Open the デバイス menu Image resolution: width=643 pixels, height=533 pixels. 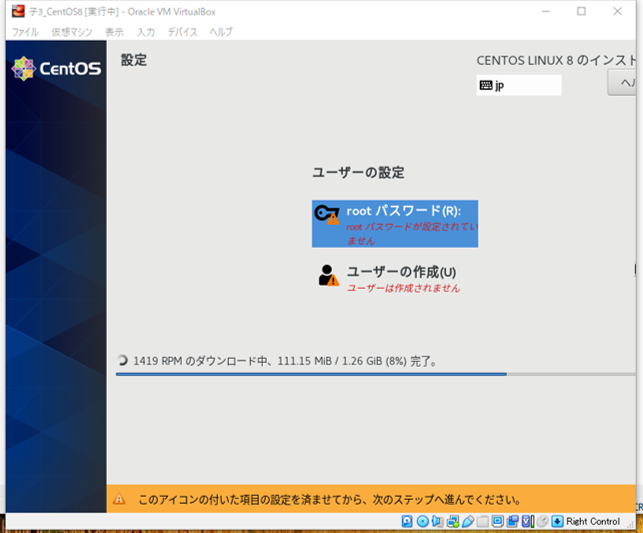(182, 32)
